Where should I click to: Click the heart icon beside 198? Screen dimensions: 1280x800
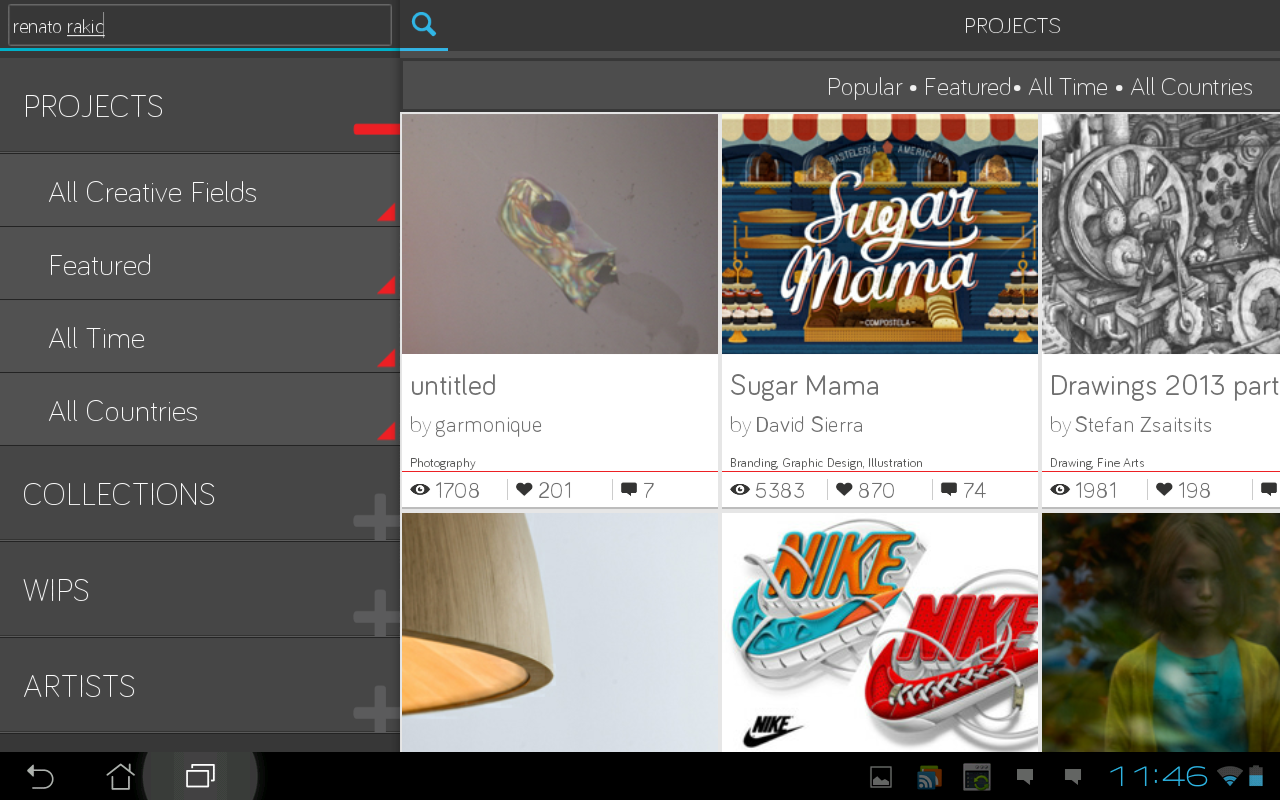coord(1164,490)
